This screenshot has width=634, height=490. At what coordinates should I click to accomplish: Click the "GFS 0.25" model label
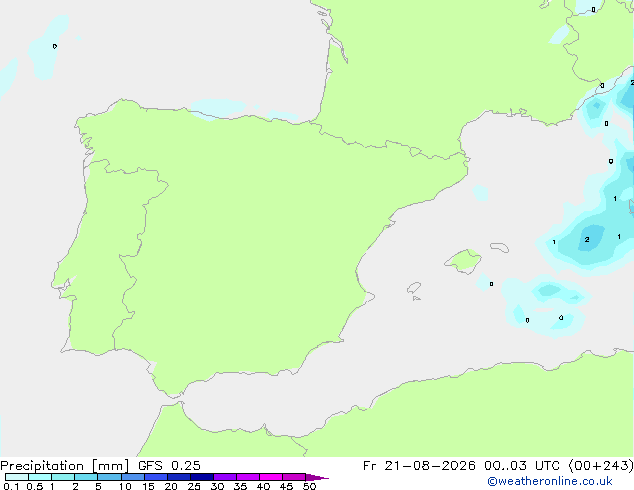pos(169,466)
